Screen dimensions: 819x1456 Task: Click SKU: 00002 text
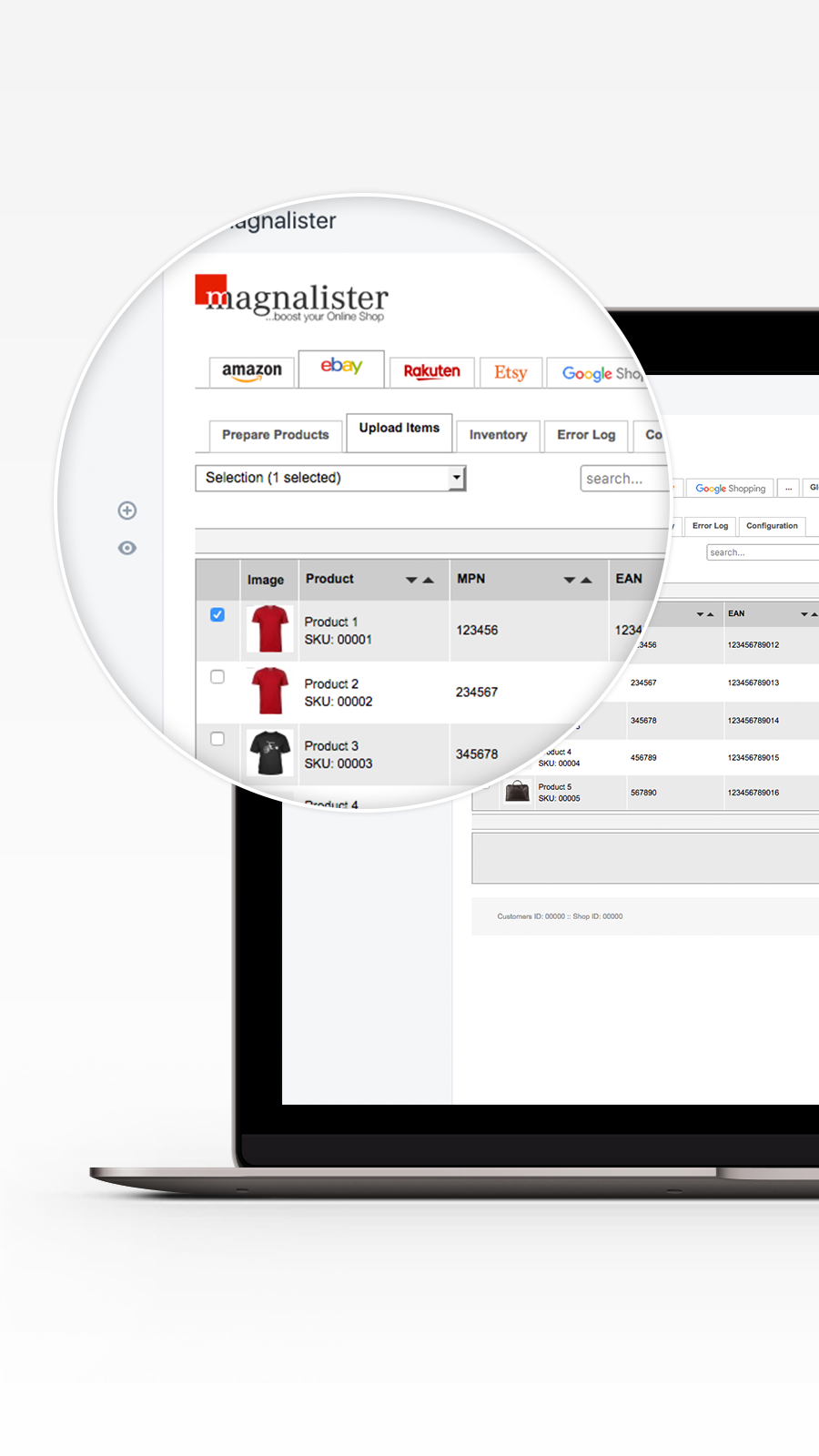[x=338, y=702]
